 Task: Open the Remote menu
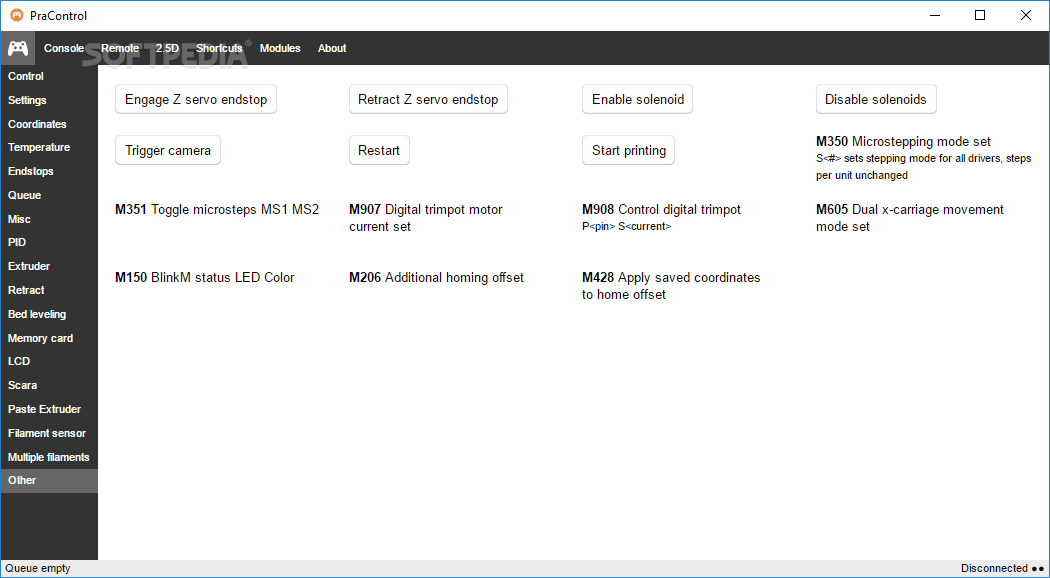pos(120,48)
